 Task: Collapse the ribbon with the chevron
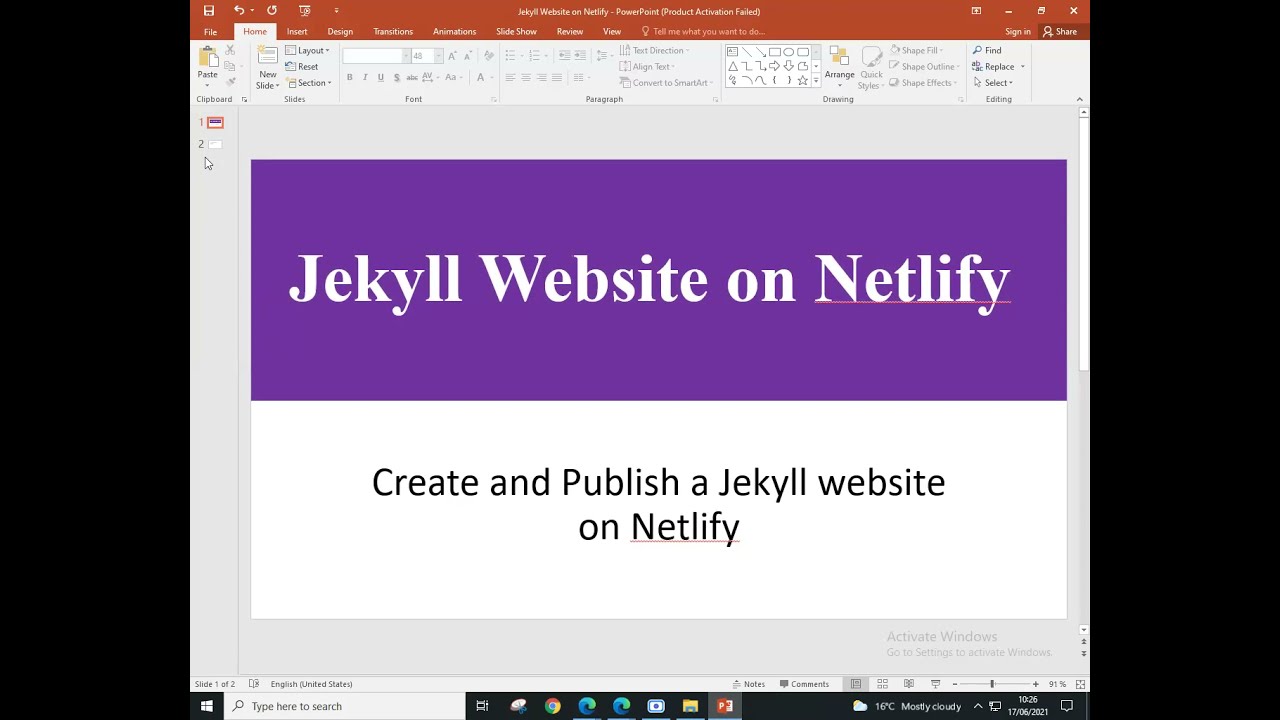click(1079, 100)
